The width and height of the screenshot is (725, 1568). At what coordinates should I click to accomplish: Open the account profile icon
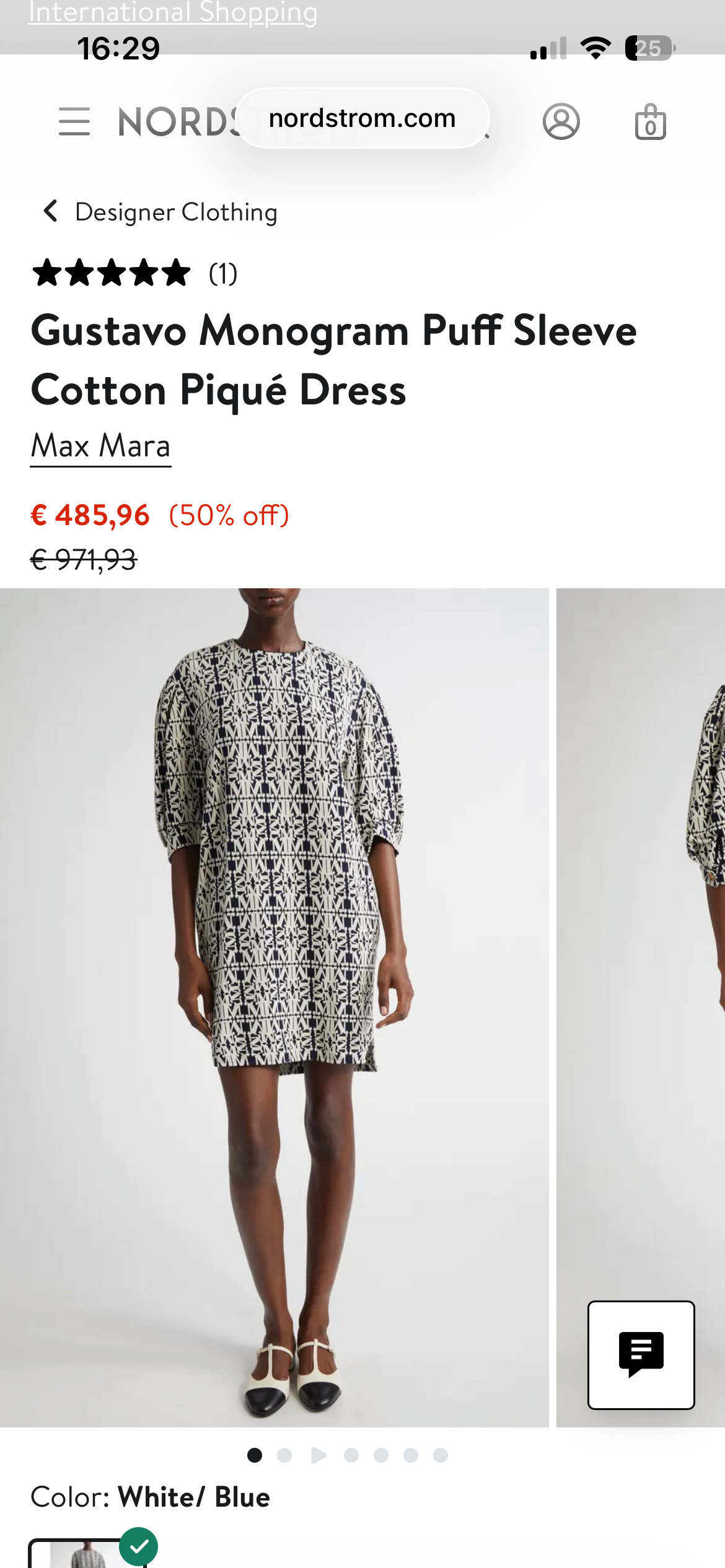(561, 121)
